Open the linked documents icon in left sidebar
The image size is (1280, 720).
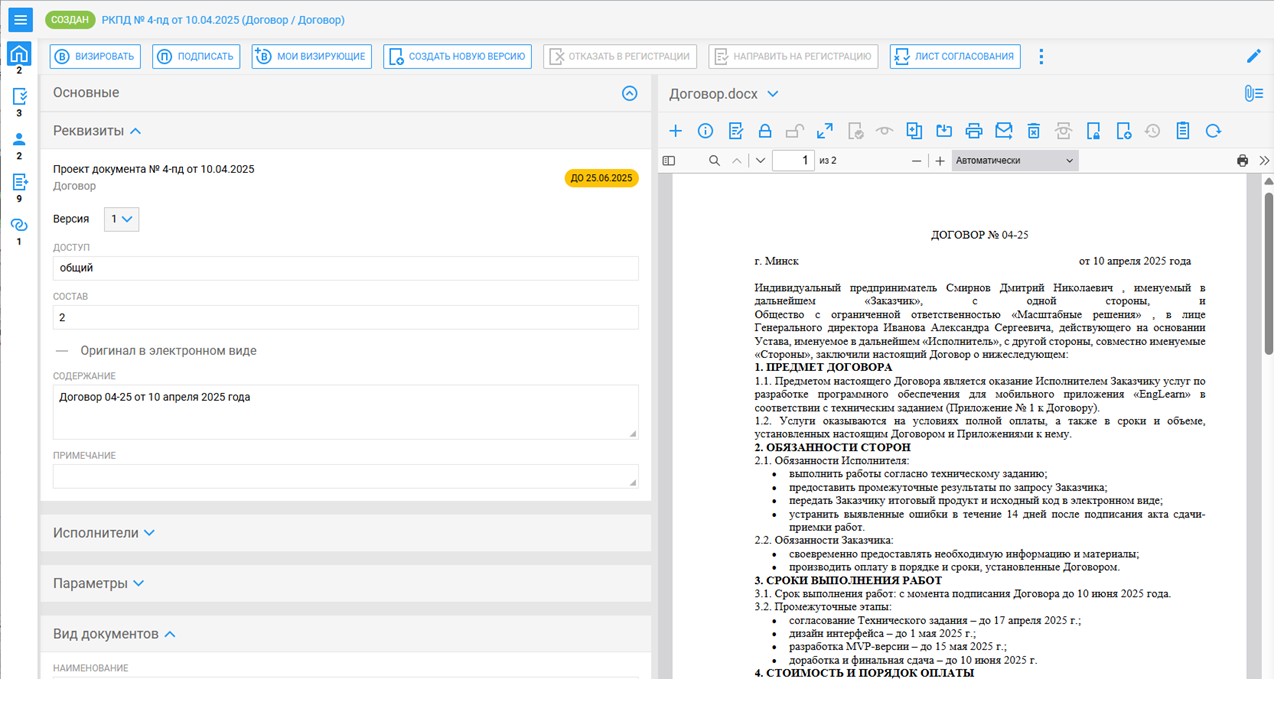pos(19,225)
